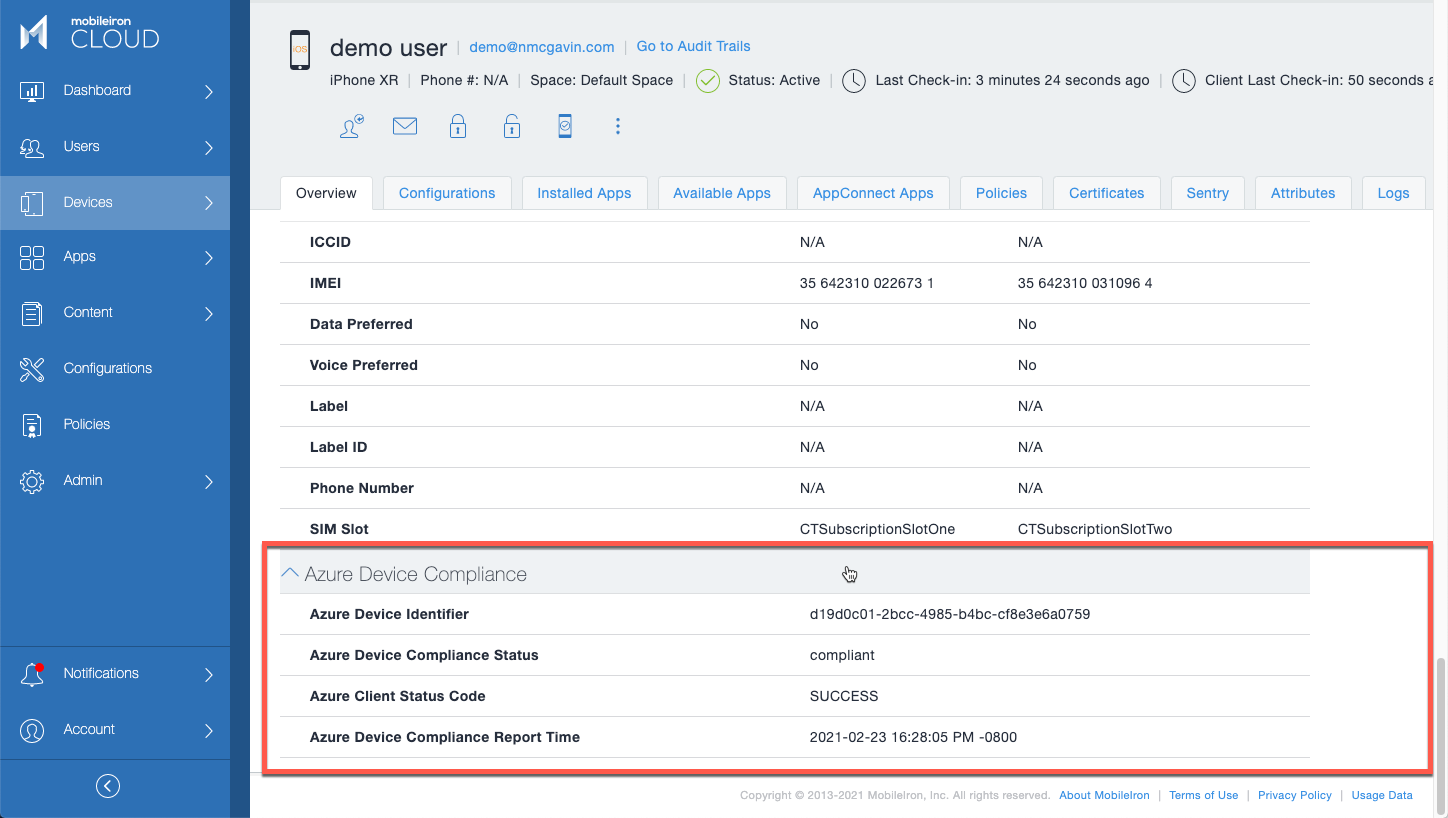The image size is (1448, 818).
Task: Click the retire user icon
Action: [x=351, y=126]
